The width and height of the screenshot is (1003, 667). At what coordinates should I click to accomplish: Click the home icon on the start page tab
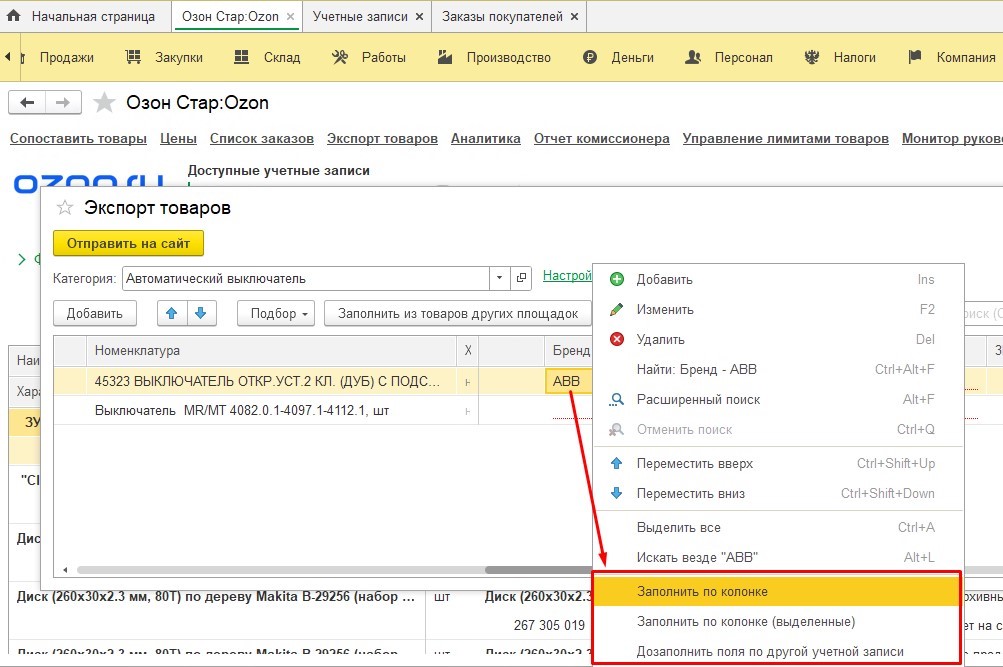[13, 16]
